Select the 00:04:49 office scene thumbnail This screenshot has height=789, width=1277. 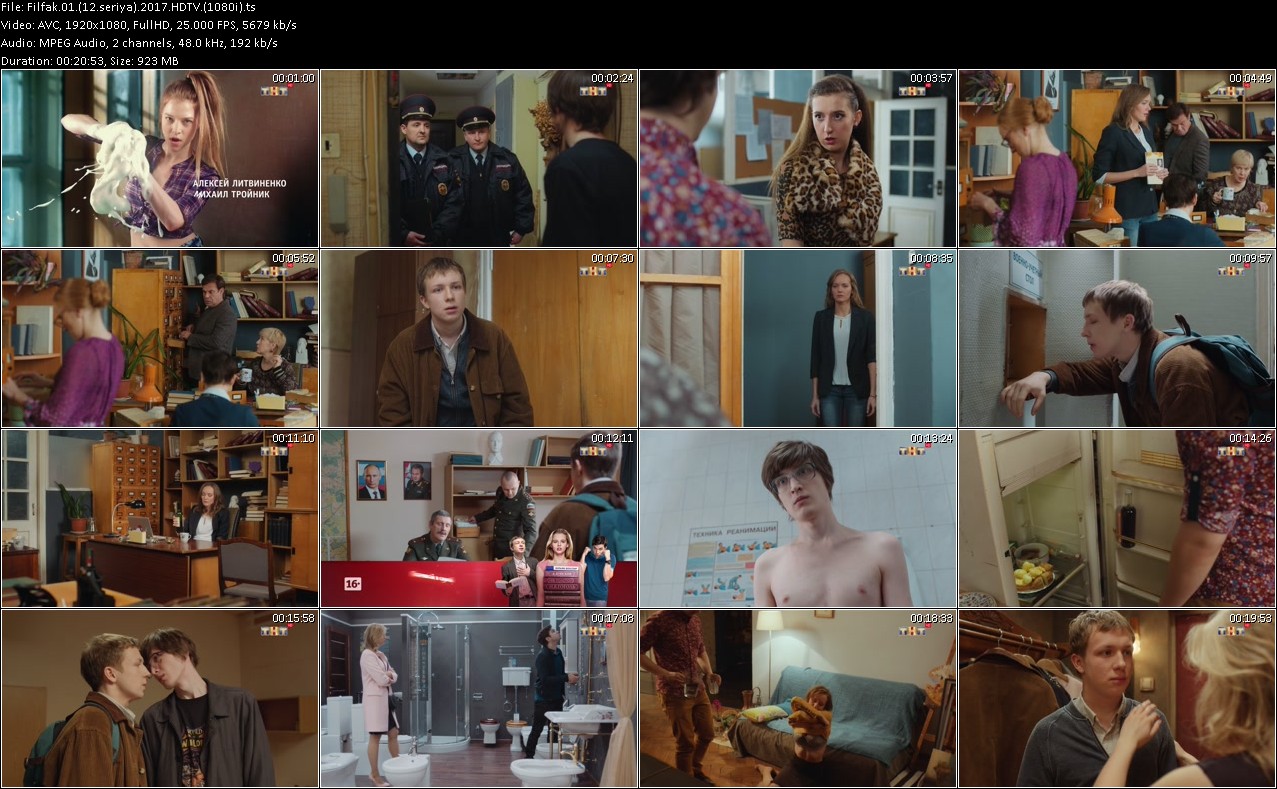pos(1116,158)
